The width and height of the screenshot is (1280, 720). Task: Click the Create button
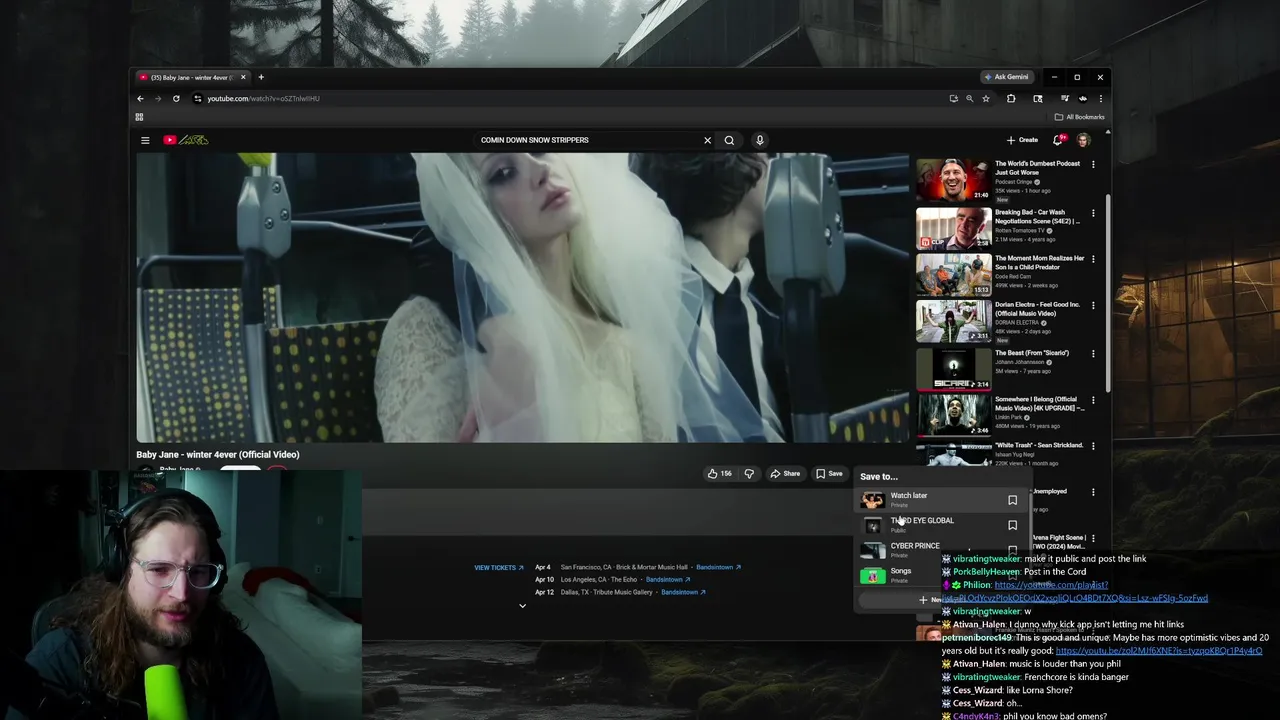pos(1022,140)
